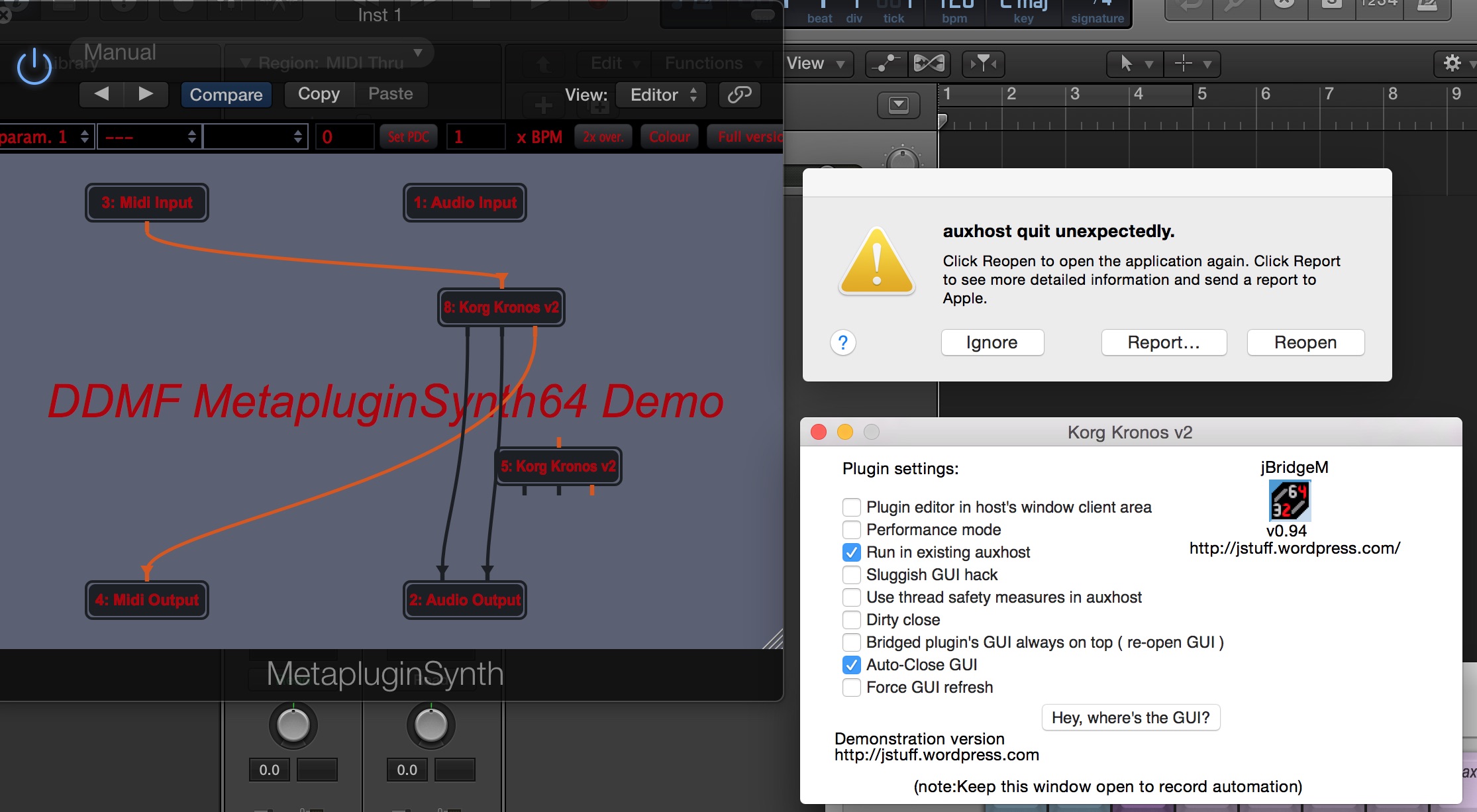Click the Paste button
This screenshot has width=1477, height=812.
point(391,94)
